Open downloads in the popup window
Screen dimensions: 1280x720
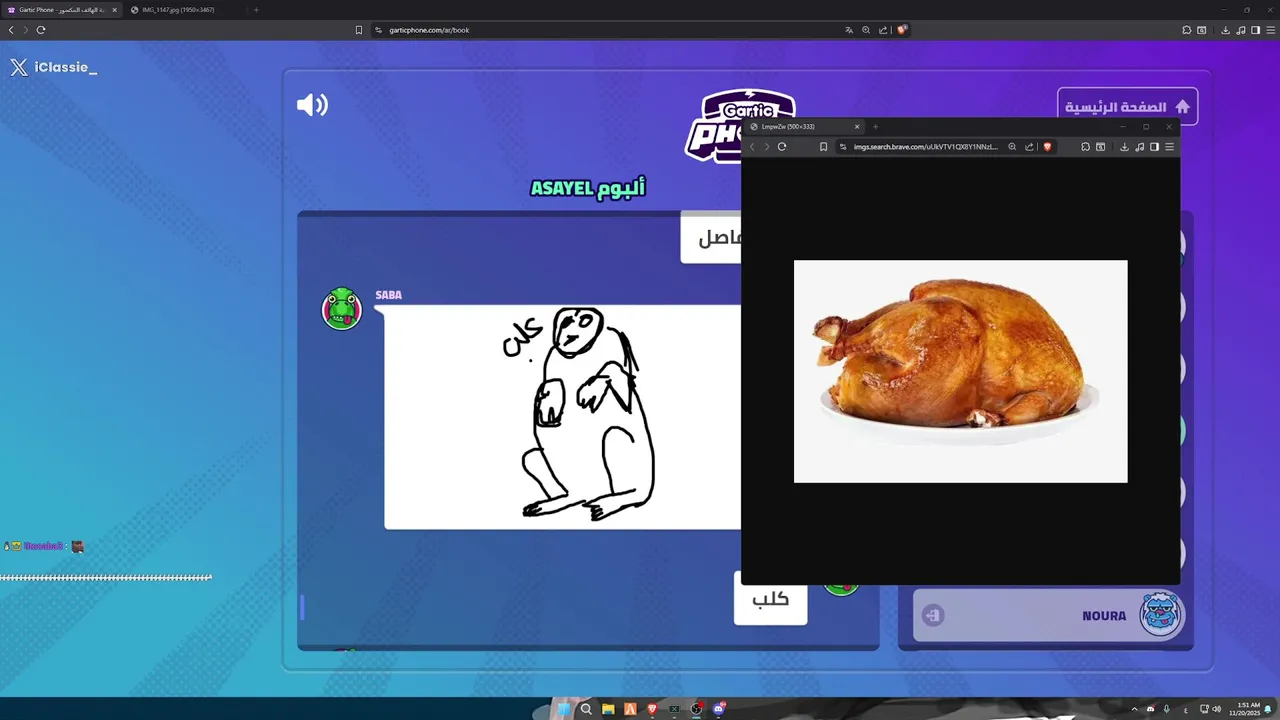(x=1124, y=147)
